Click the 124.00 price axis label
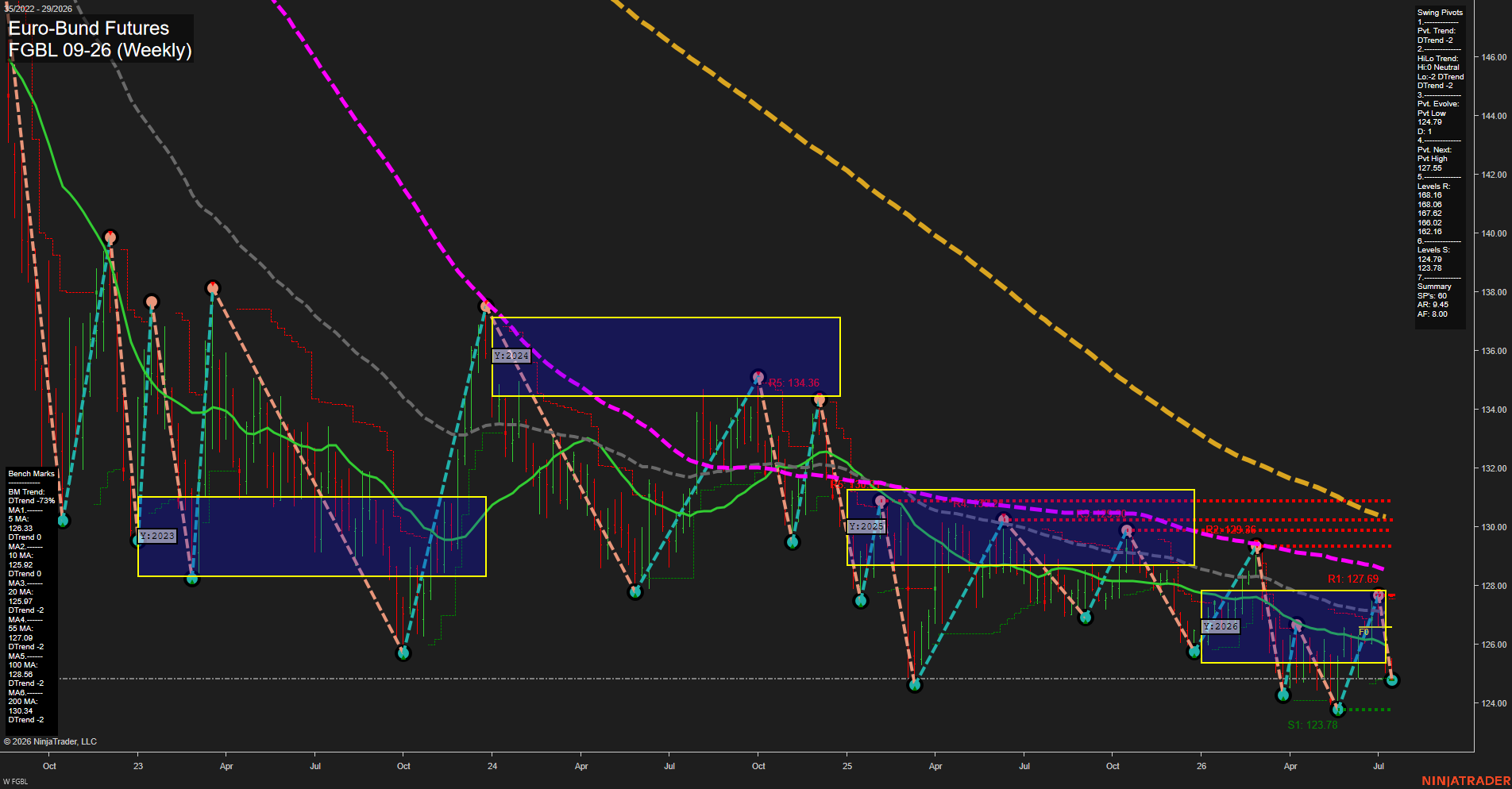Screen dimensions: 1512x789 click(x=1494, y=703)
